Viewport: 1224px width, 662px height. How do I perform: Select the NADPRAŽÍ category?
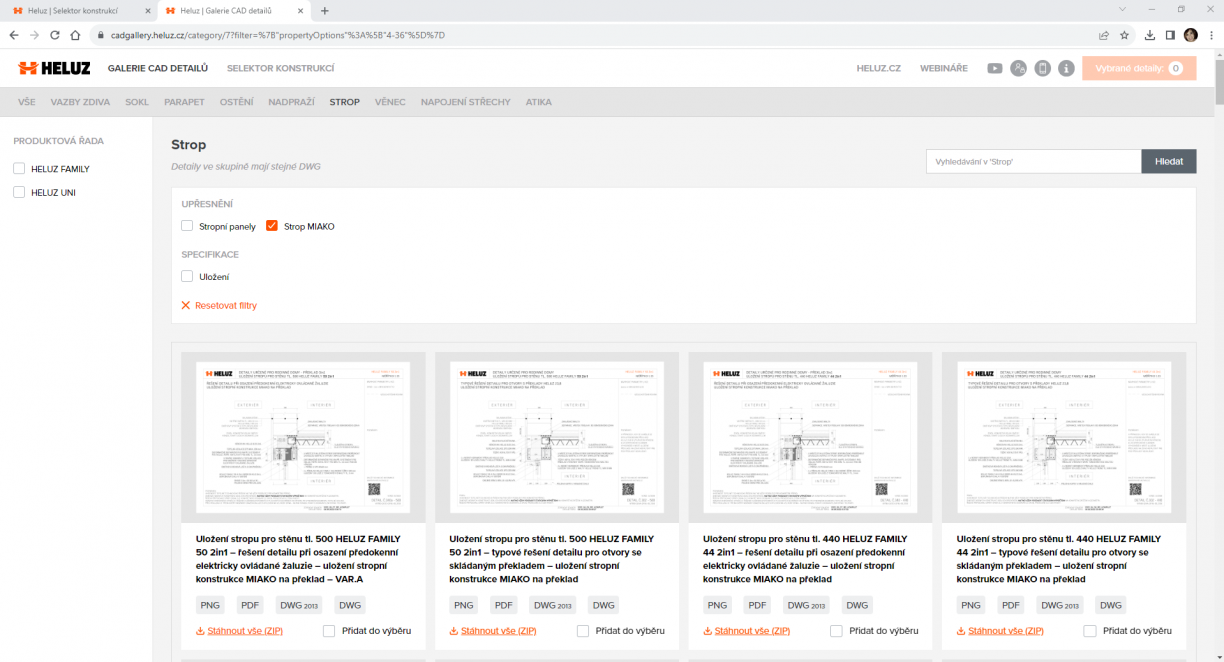(292, 102)
